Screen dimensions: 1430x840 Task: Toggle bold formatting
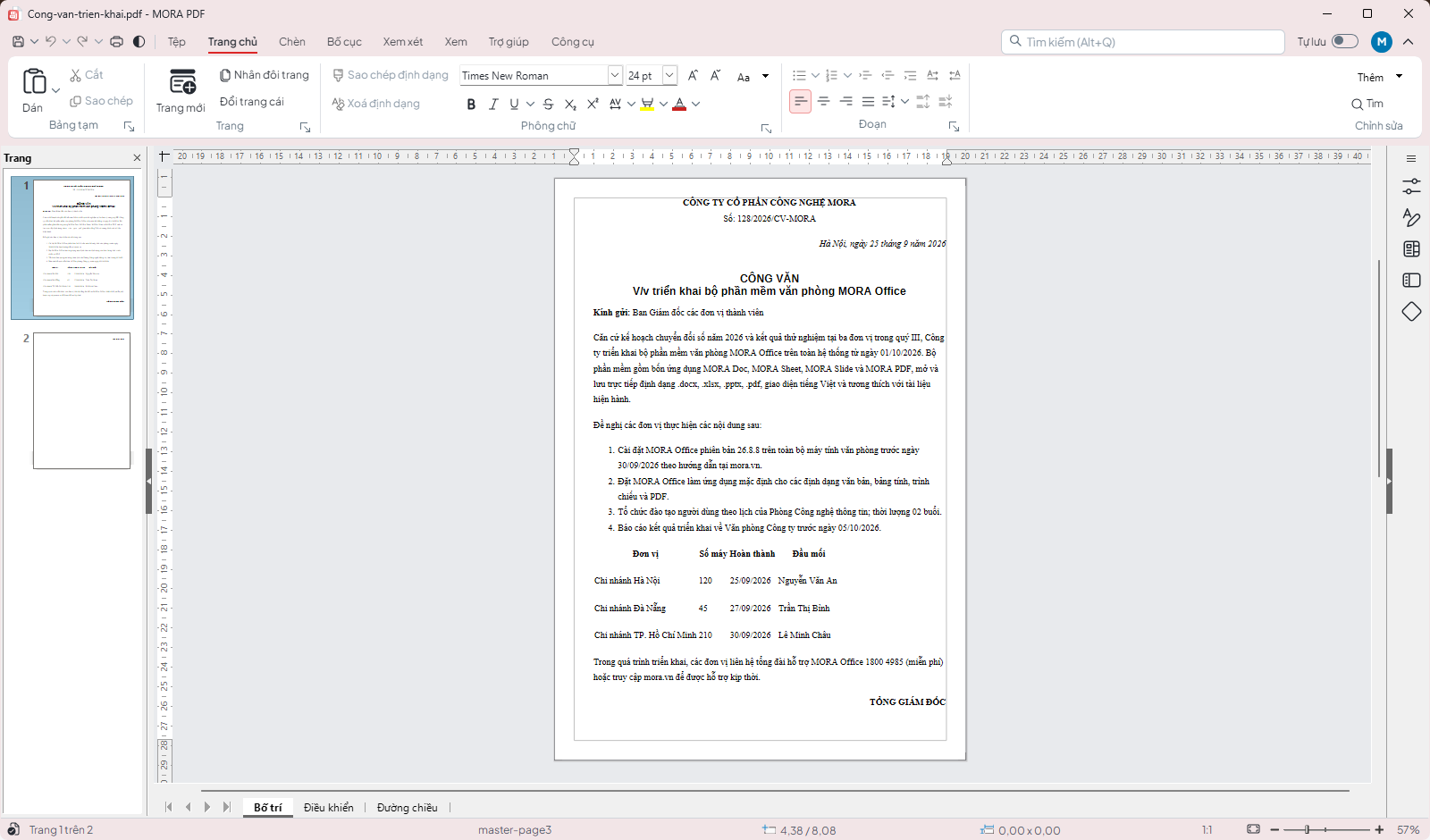tap(471, 105)
